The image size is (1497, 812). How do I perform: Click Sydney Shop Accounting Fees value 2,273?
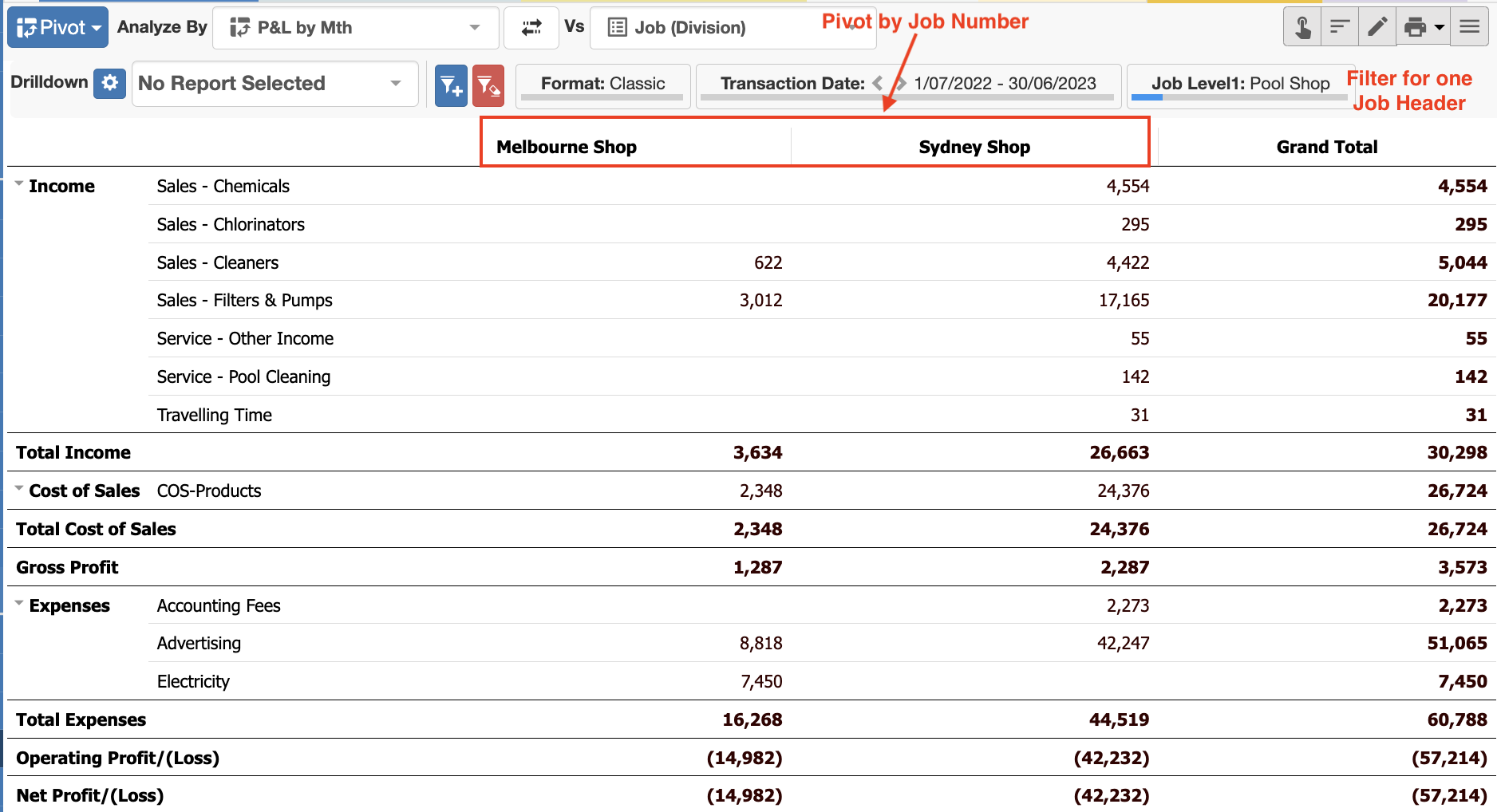pyautogui.click(x=1128, y=605)
